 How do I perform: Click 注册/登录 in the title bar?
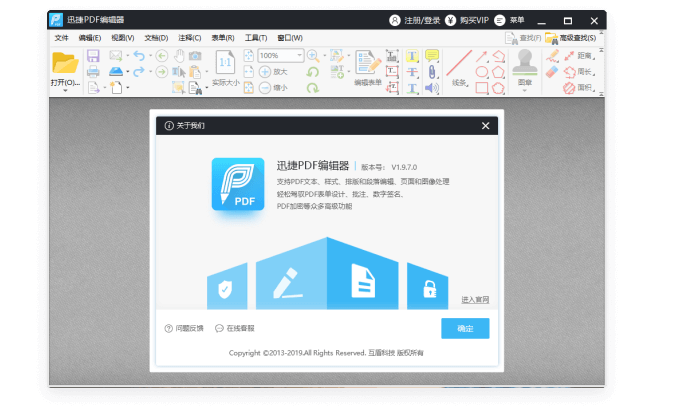[x=415, y=20]
